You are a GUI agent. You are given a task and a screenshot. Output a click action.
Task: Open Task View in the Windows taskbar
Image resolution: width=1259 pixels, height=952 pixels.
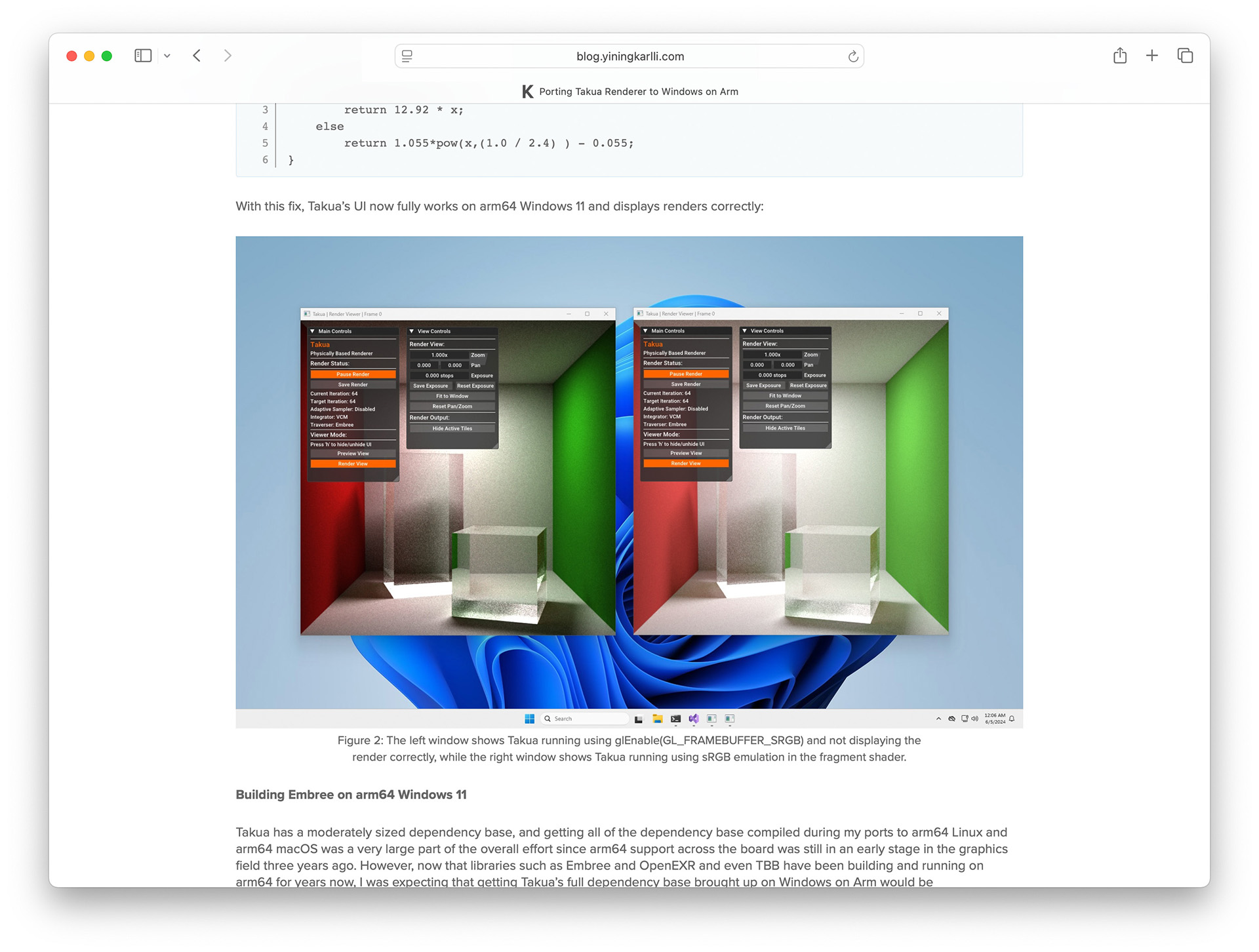[x=639, y=719]
